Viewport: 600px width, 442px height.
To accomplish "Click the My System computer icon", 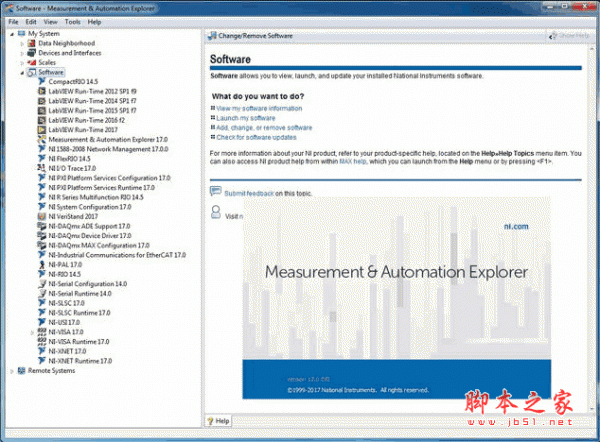I will coord(21,34).
